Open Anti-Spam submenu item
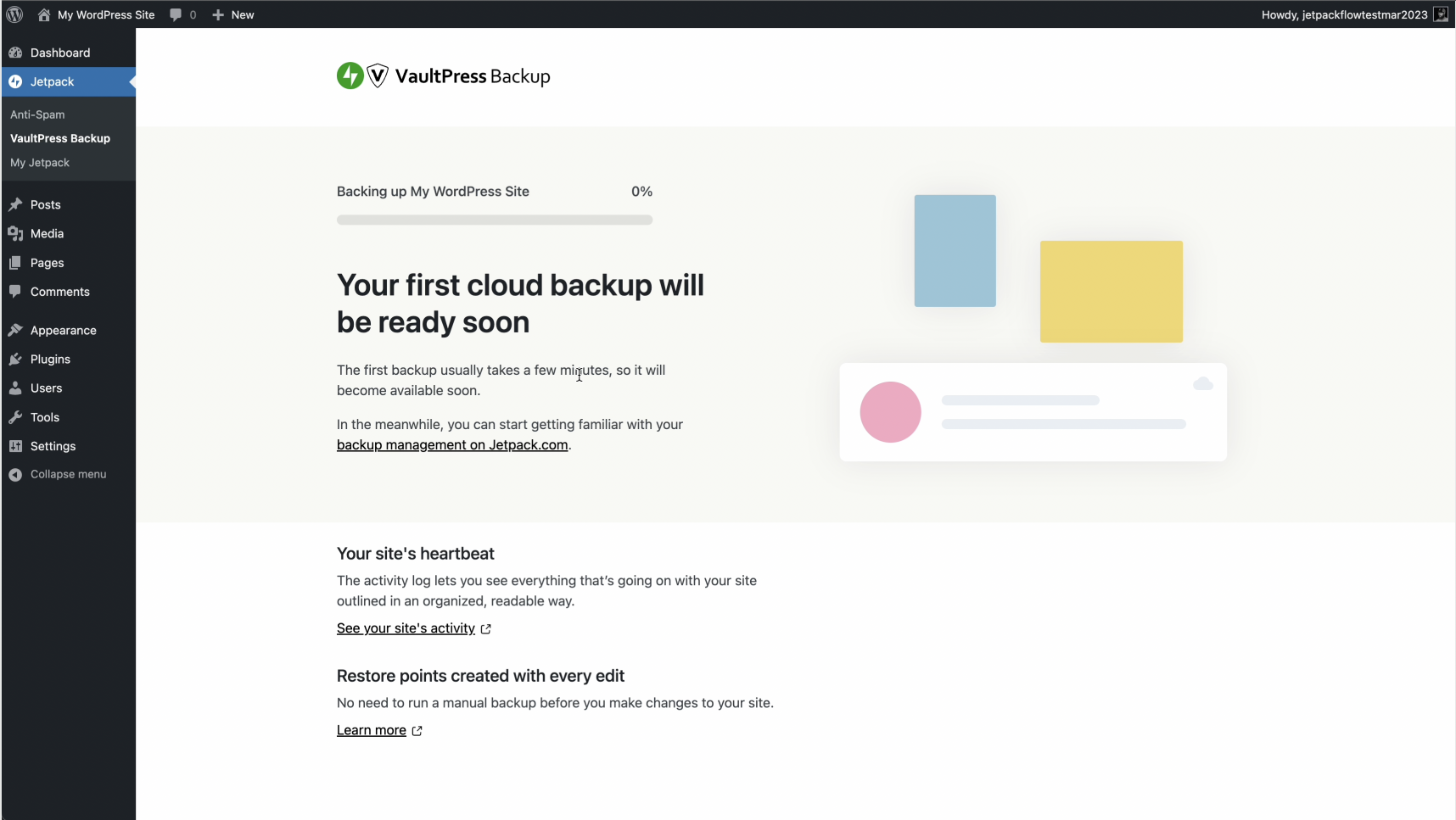The image size is (1456, 820). click(37, 114)
